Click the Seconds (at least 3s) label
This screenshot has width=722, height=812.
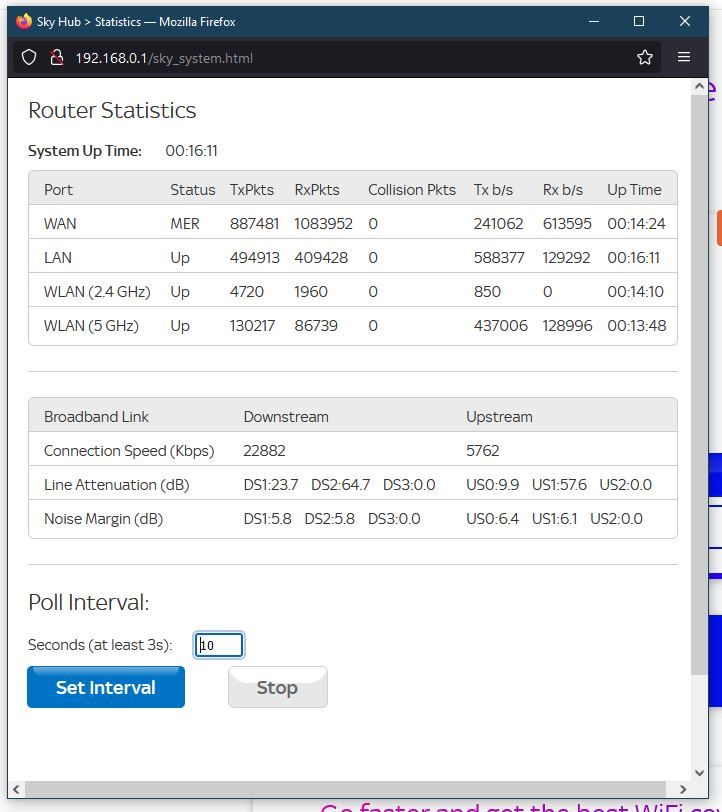100,645
